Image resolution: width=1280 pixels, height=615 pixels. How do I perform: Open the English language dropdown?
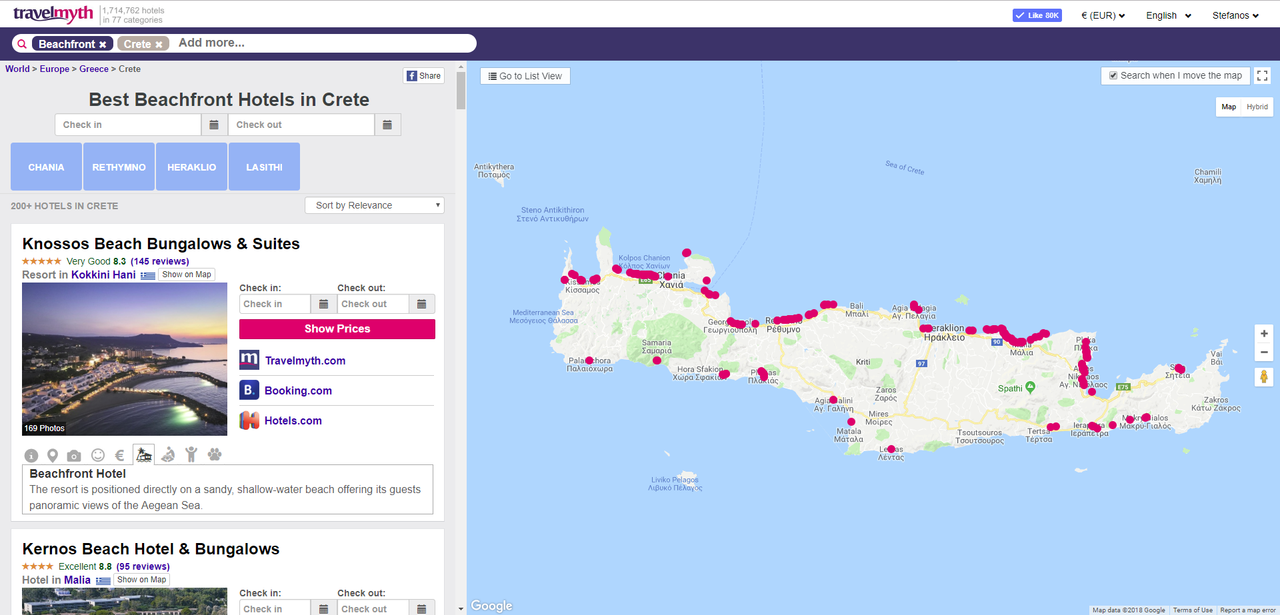(x=1168, y=15)
